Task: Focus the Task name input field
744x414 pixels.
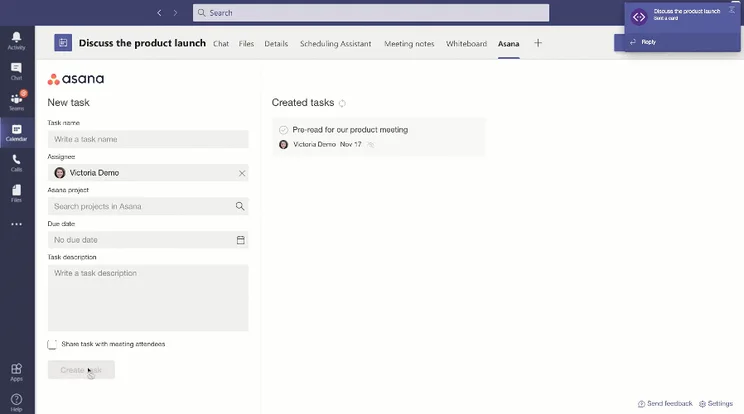Action: pyautogui.click(x=148, y=139)
